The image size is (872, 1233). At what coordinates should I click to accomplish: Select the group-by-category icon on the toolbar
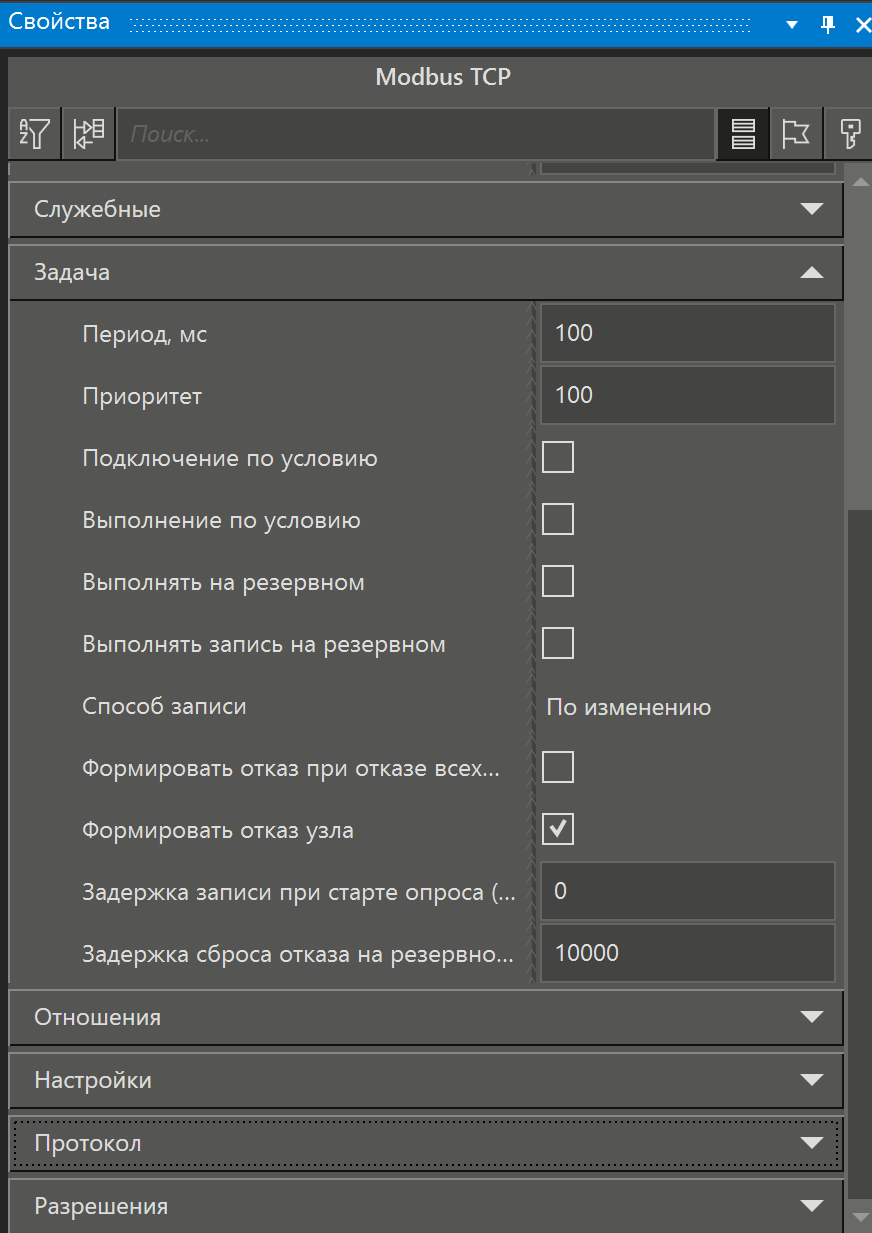[x=88, y=133]
